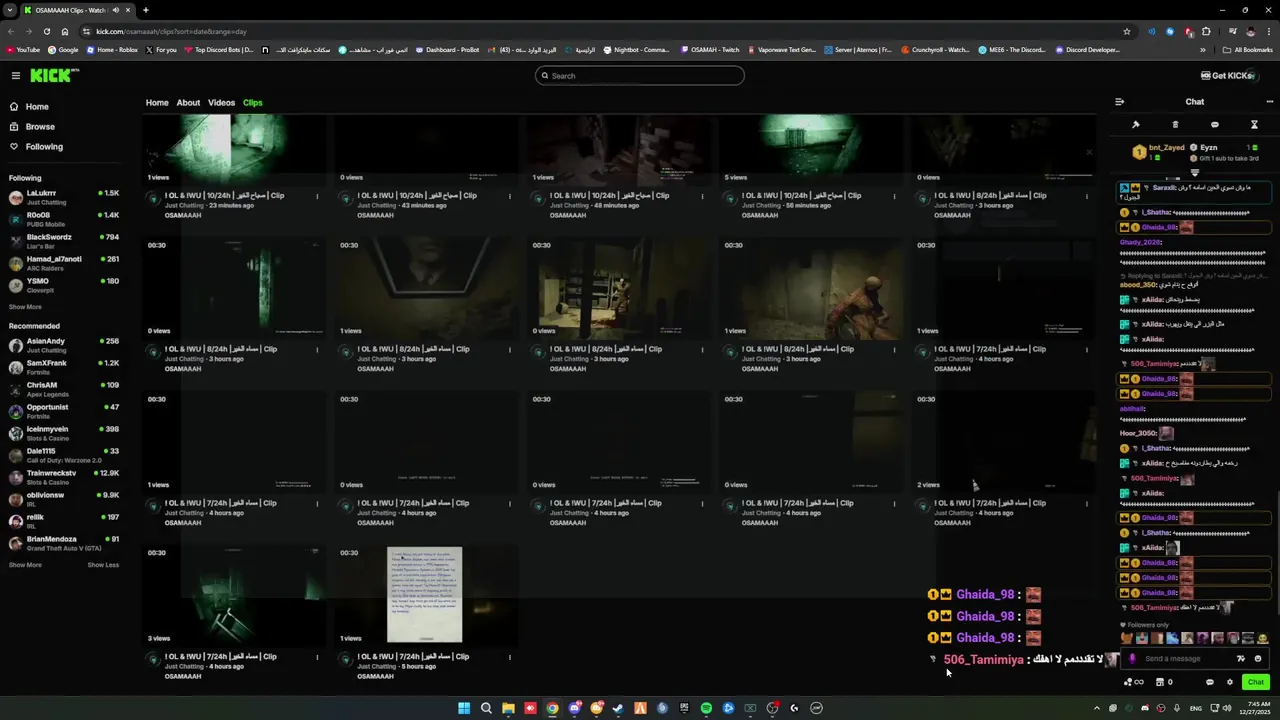Image resolution: width=1280 pixels, height=720 pixels.
Task: Open AsianAndy channel in Recommended
Action: (x=64, y=345)
